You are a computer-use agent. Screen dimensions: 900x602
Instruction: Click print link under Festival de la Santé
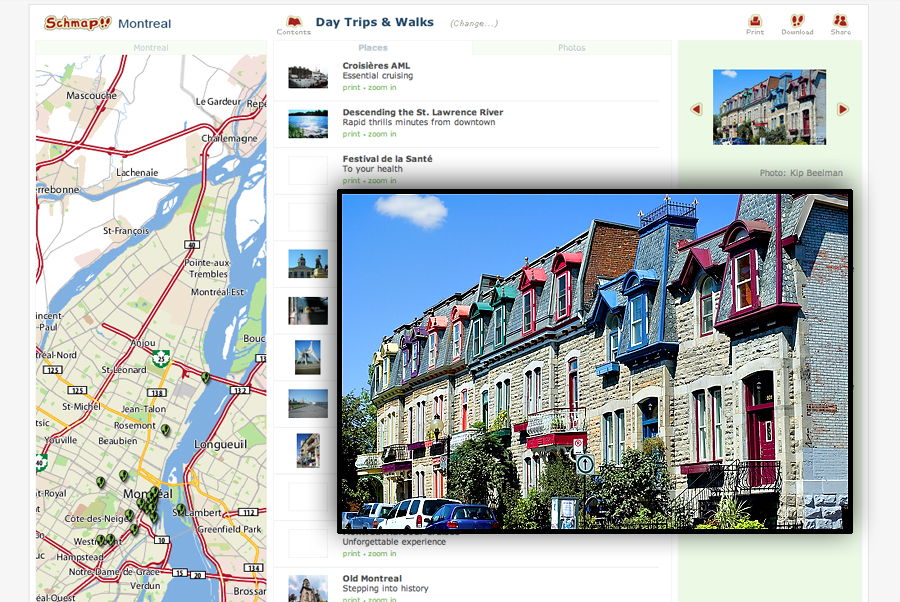point(351,181)
